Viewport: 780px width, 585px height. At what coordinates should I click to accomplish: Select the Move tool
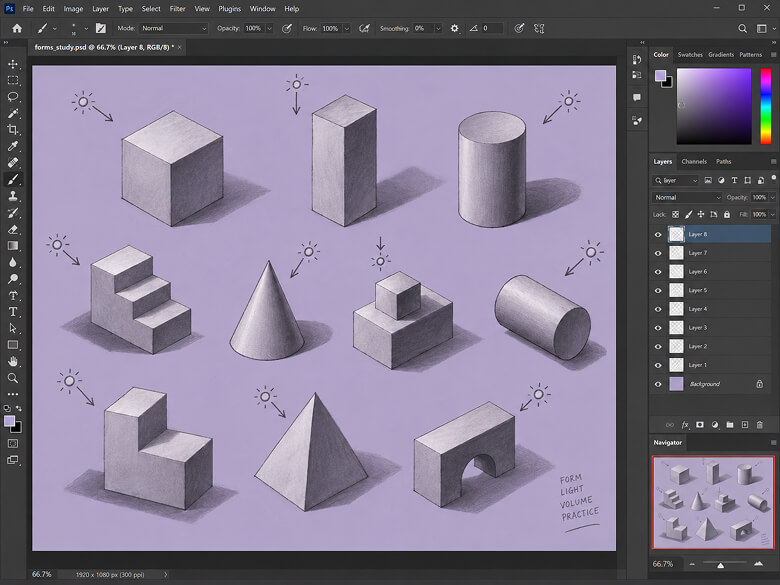click(13, 64)
